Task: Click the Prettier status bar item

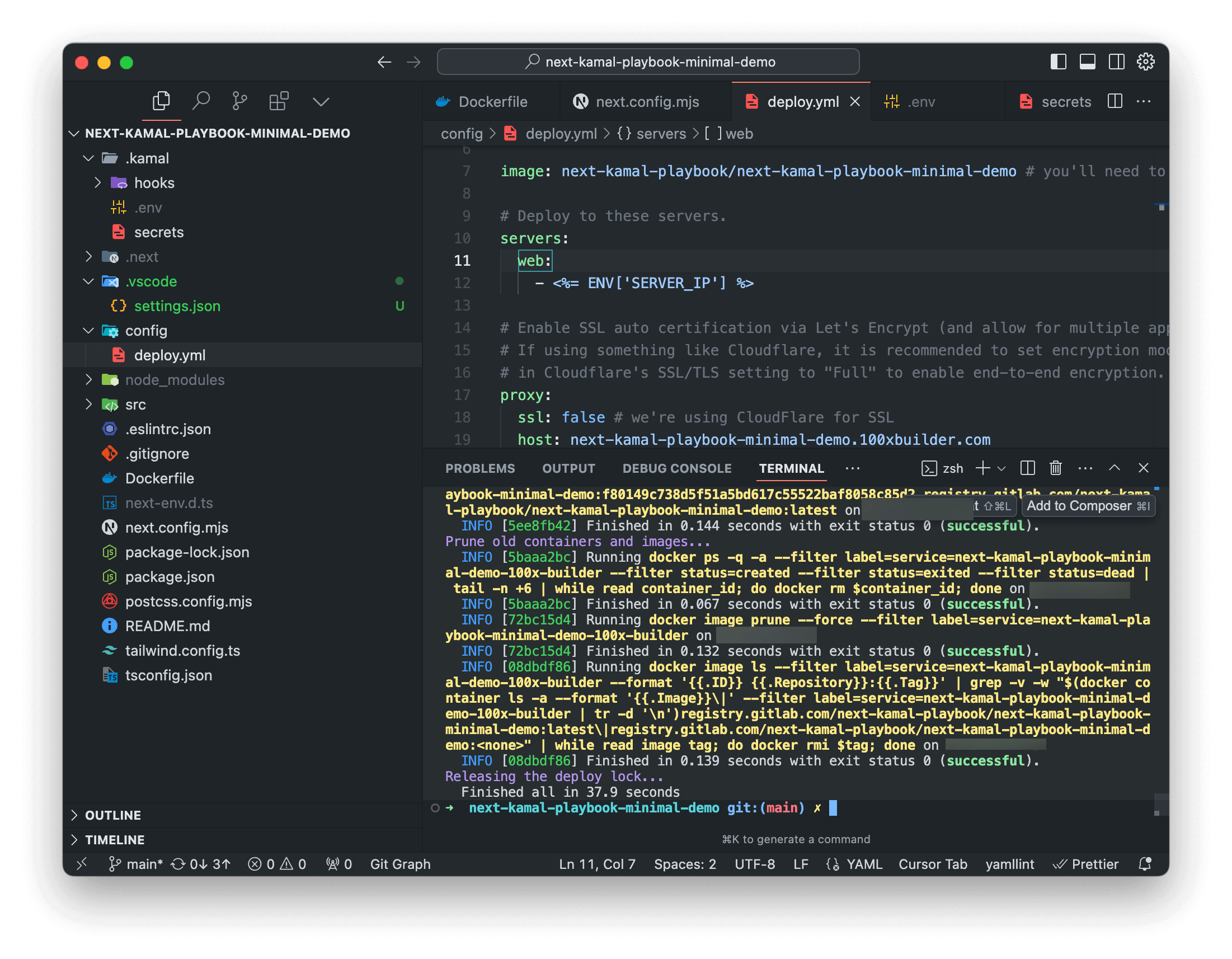Action: pyautogui.click(x=1085, y=865)
